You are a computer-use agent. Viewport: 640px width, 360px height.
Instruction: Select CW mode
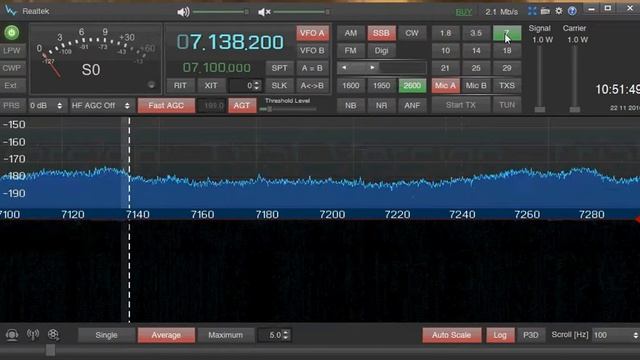(x=412, y=33)
